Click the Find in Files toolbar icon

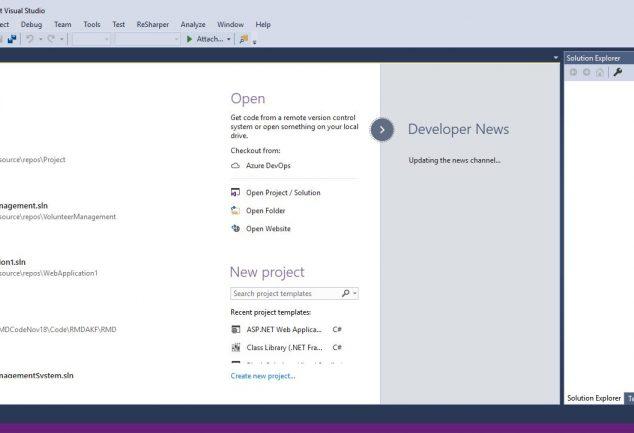pyautogui.click(x=243, y=39)
